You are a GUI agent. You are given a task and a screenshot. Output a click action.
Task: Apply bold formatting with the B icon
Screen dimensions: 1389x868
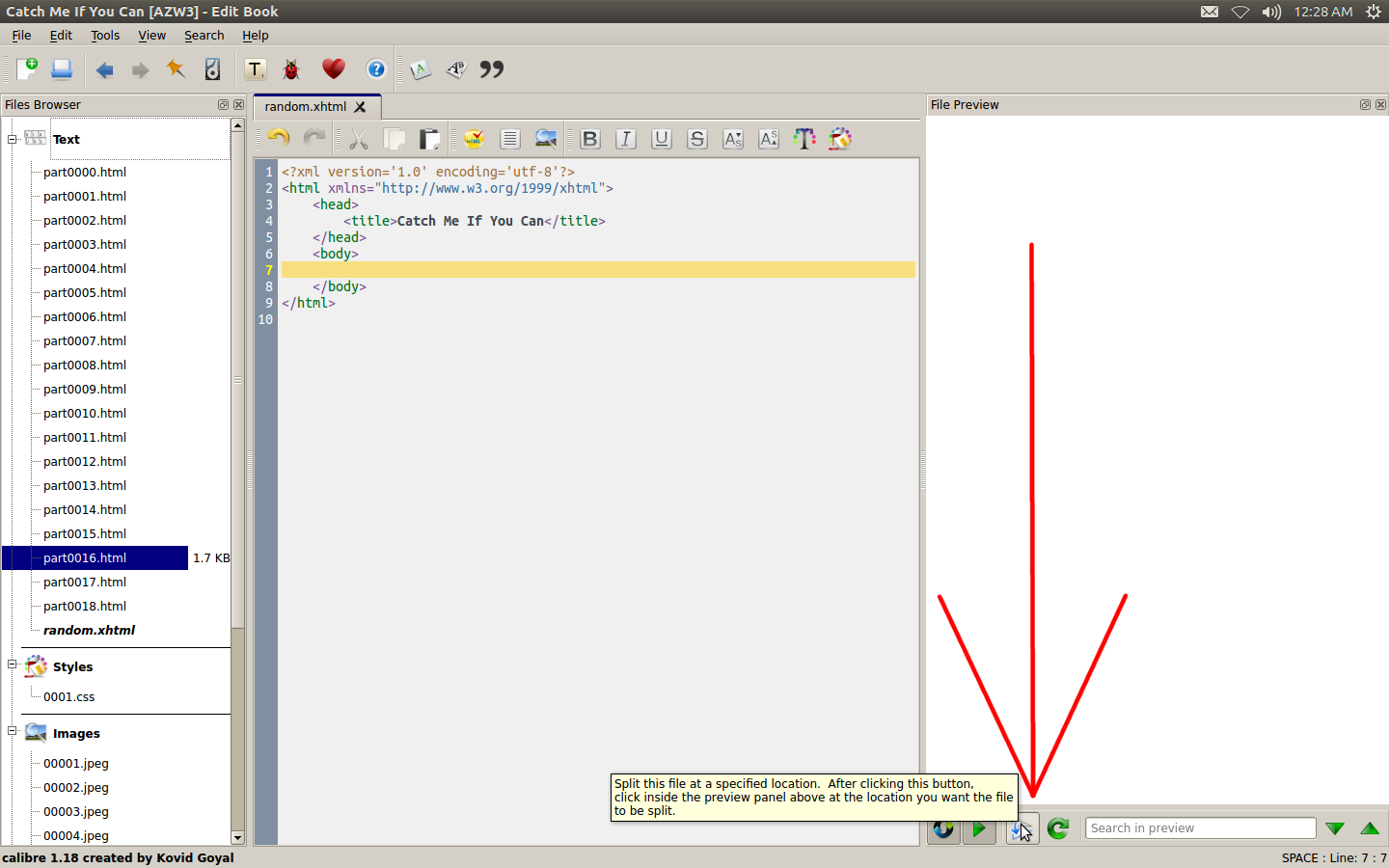coord(590,139)
